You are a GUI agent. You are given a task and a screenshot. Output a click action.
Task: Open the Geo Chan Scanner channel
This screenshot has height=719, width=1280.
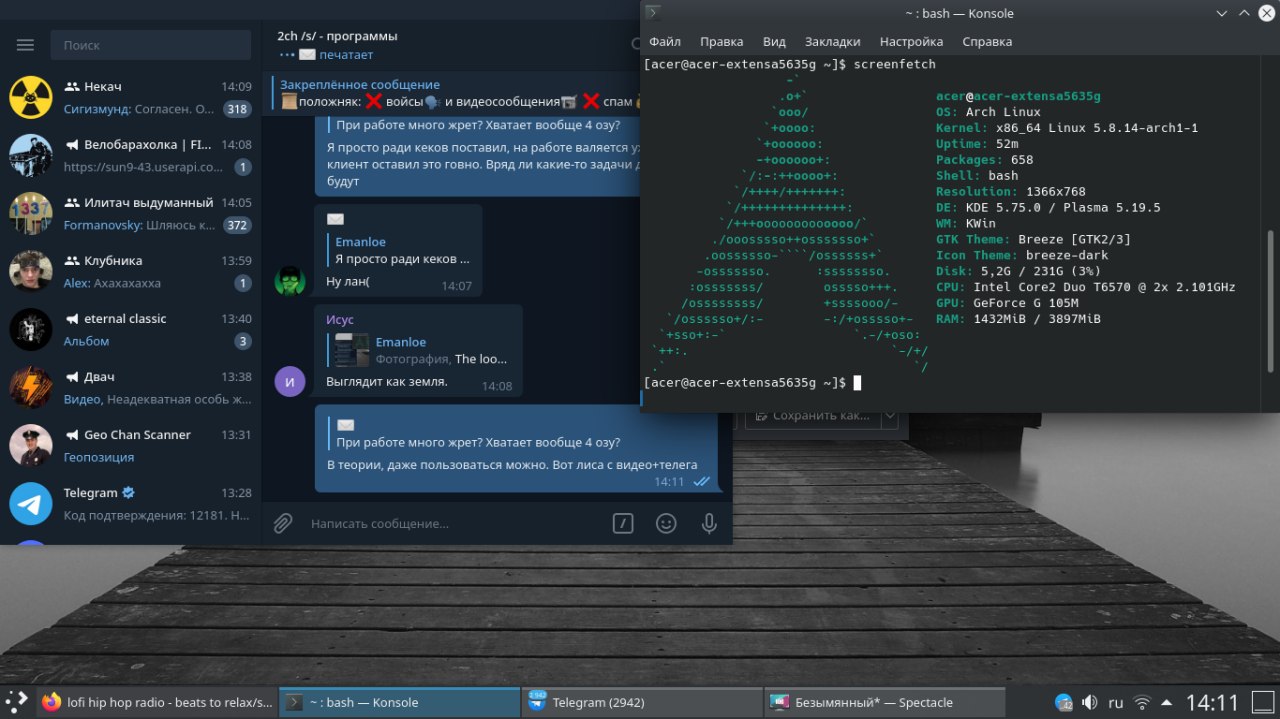(130, 446)
